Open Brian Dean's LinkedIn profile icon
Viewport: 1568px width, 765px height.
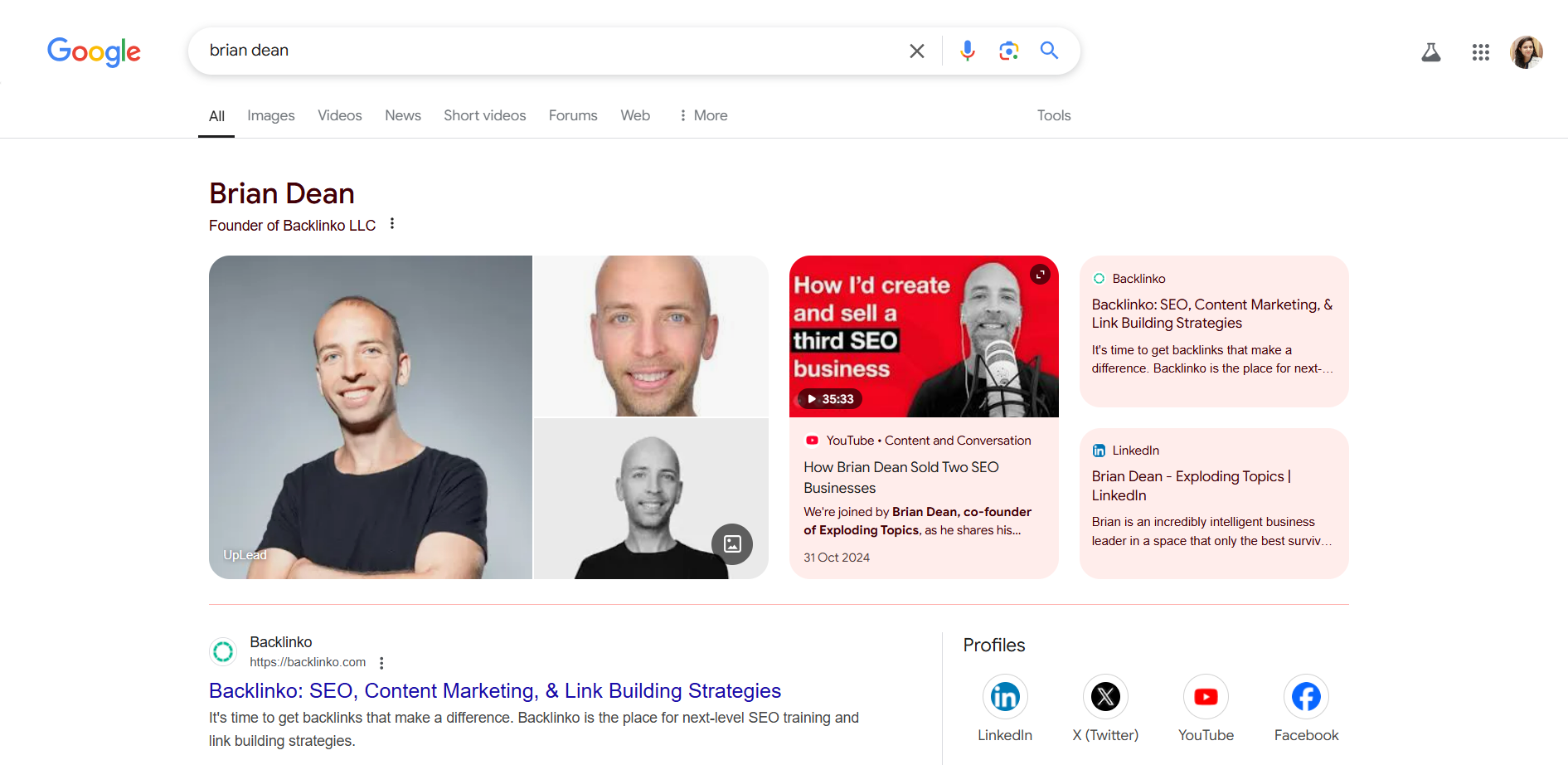coord(1004,696)
